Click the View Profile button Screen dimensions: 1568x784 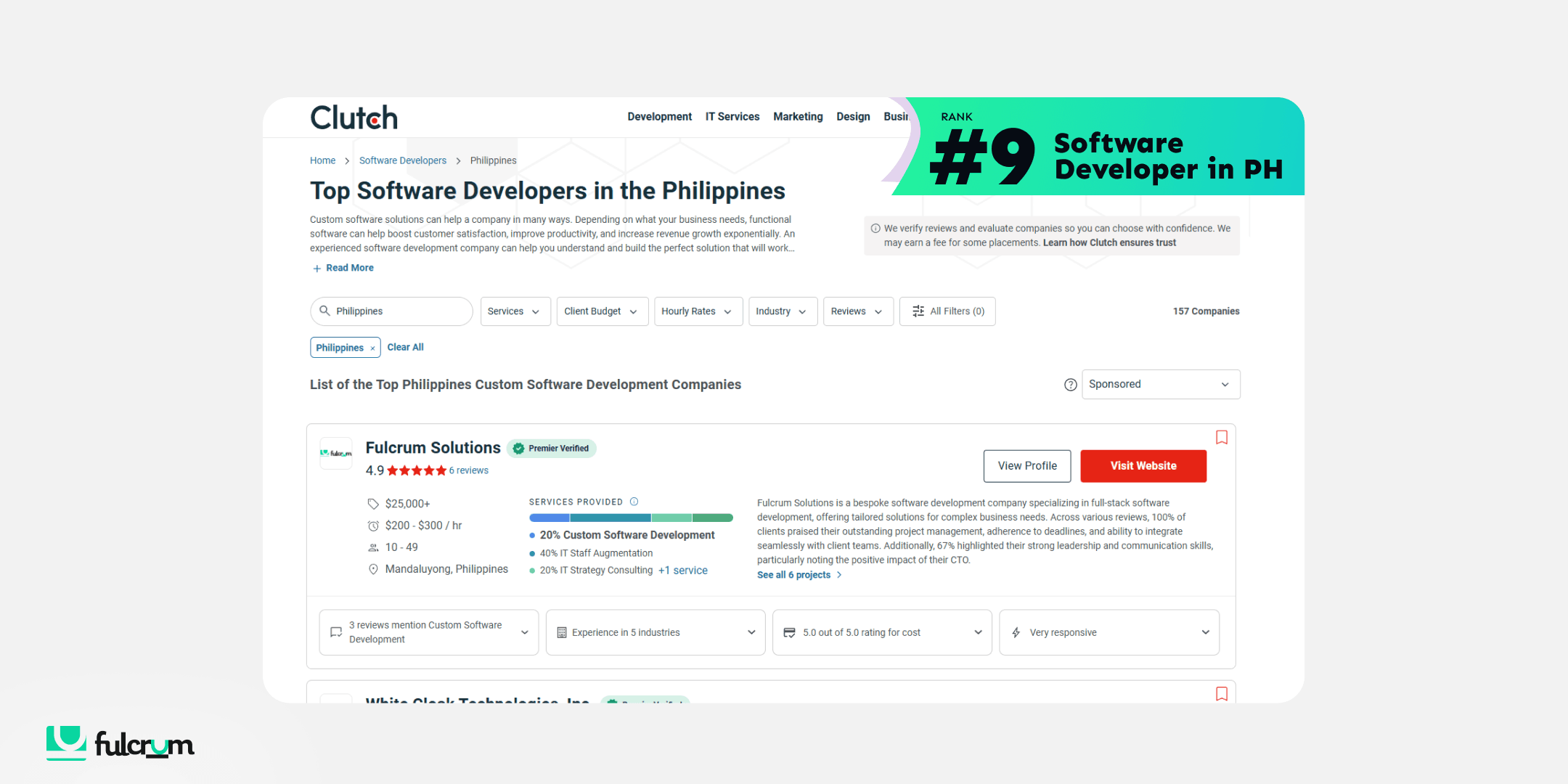tap(1027, 466)
